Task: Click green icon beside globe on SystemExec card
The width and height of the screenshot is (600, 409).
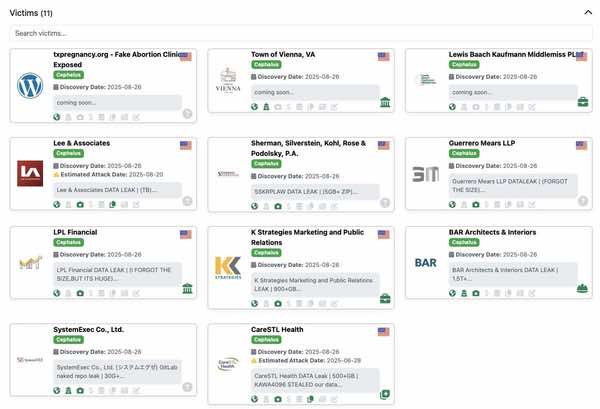Action: (x=68, y=391)
